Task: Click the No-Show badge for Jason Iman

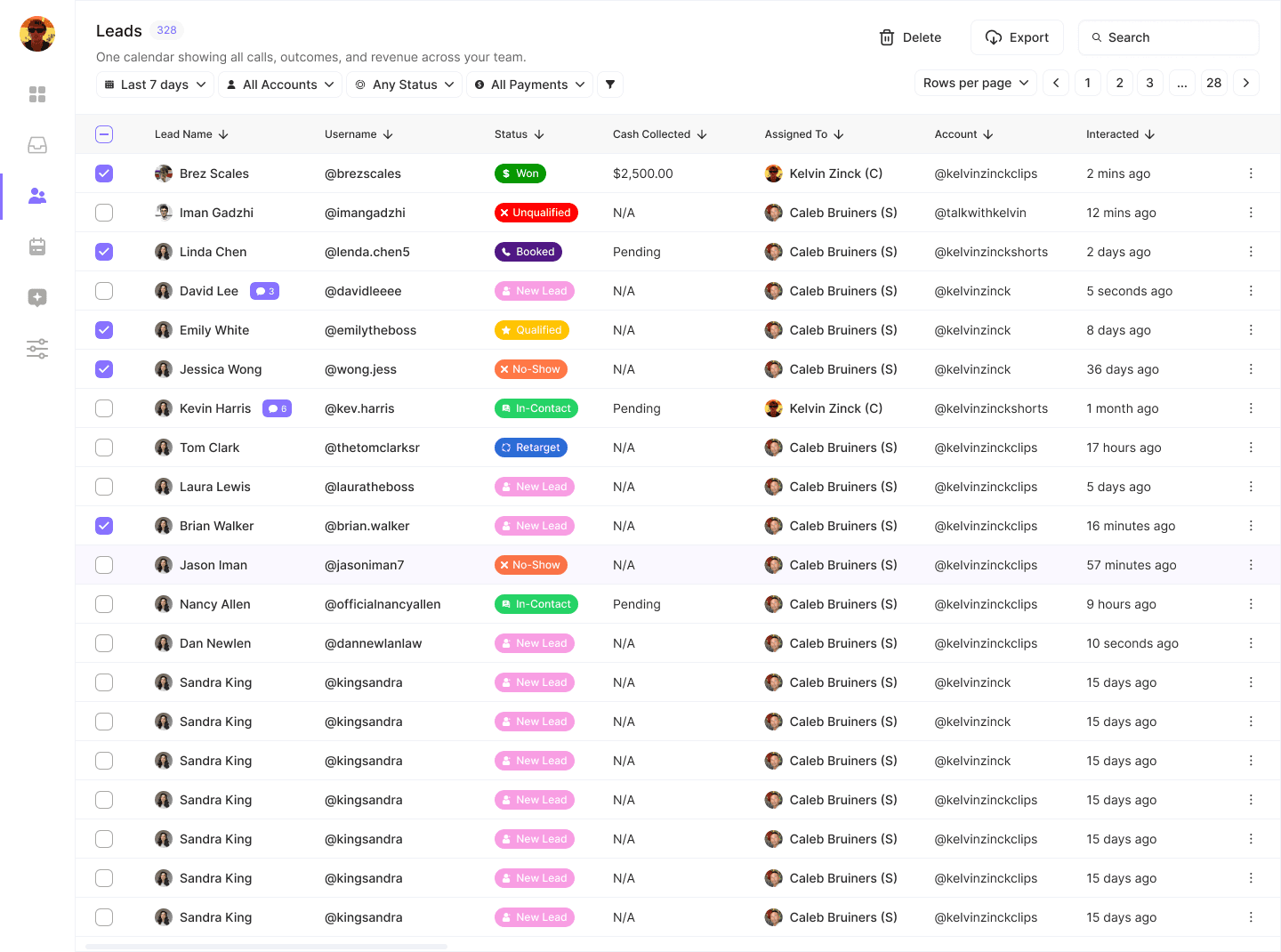Action: coord(531,565)
